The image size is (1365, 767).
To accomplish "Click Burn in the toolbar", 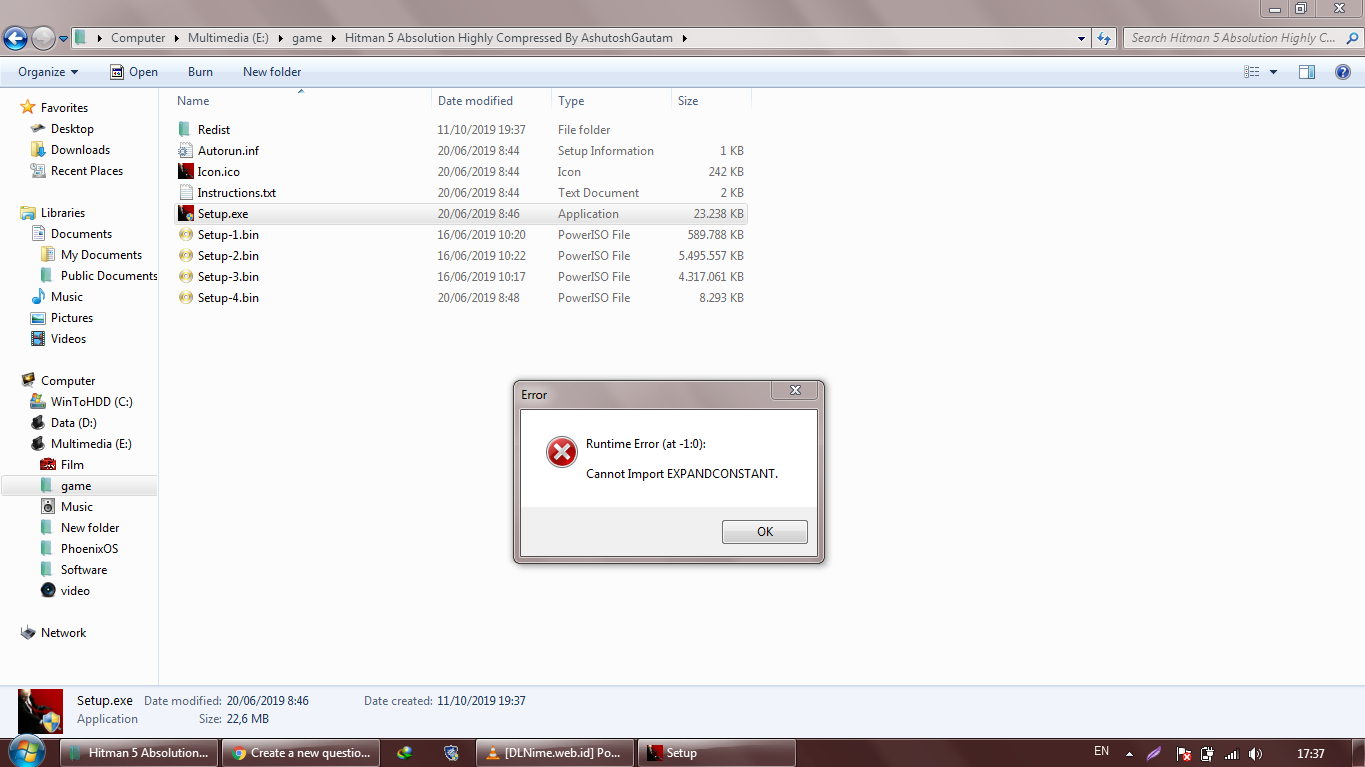I will tap(200, 72).
